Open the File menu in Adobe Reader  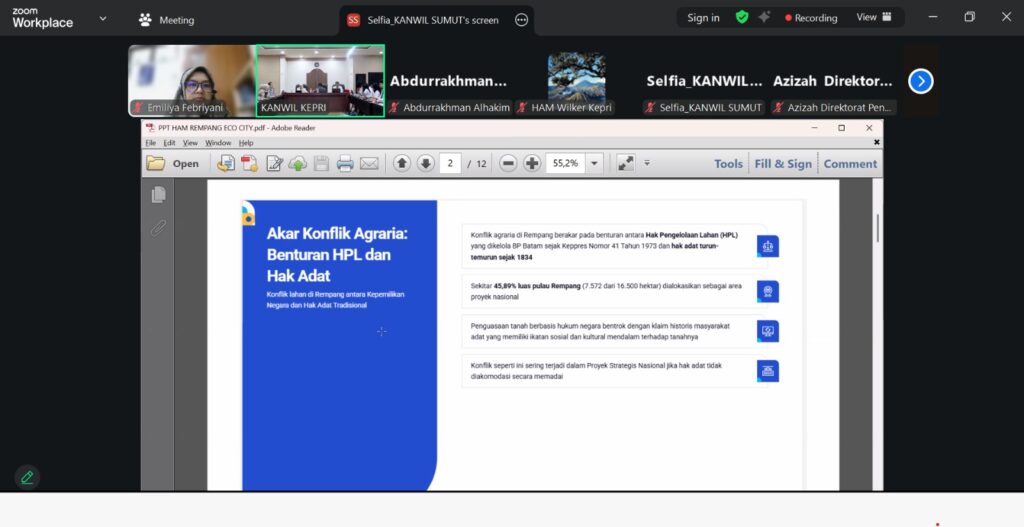151,142
